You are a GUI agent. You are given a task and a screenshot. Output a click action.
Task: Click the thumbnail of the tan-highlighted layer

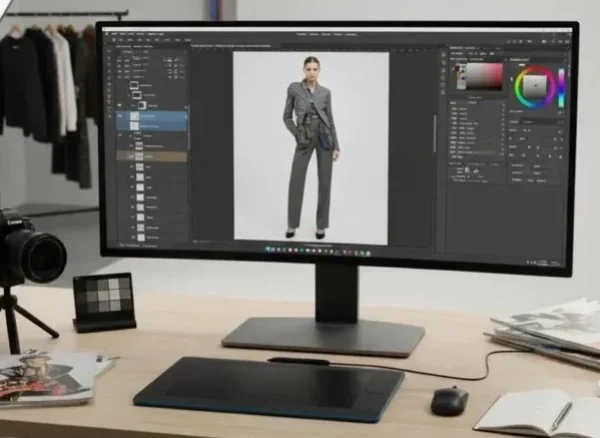(x=139, y=156)
